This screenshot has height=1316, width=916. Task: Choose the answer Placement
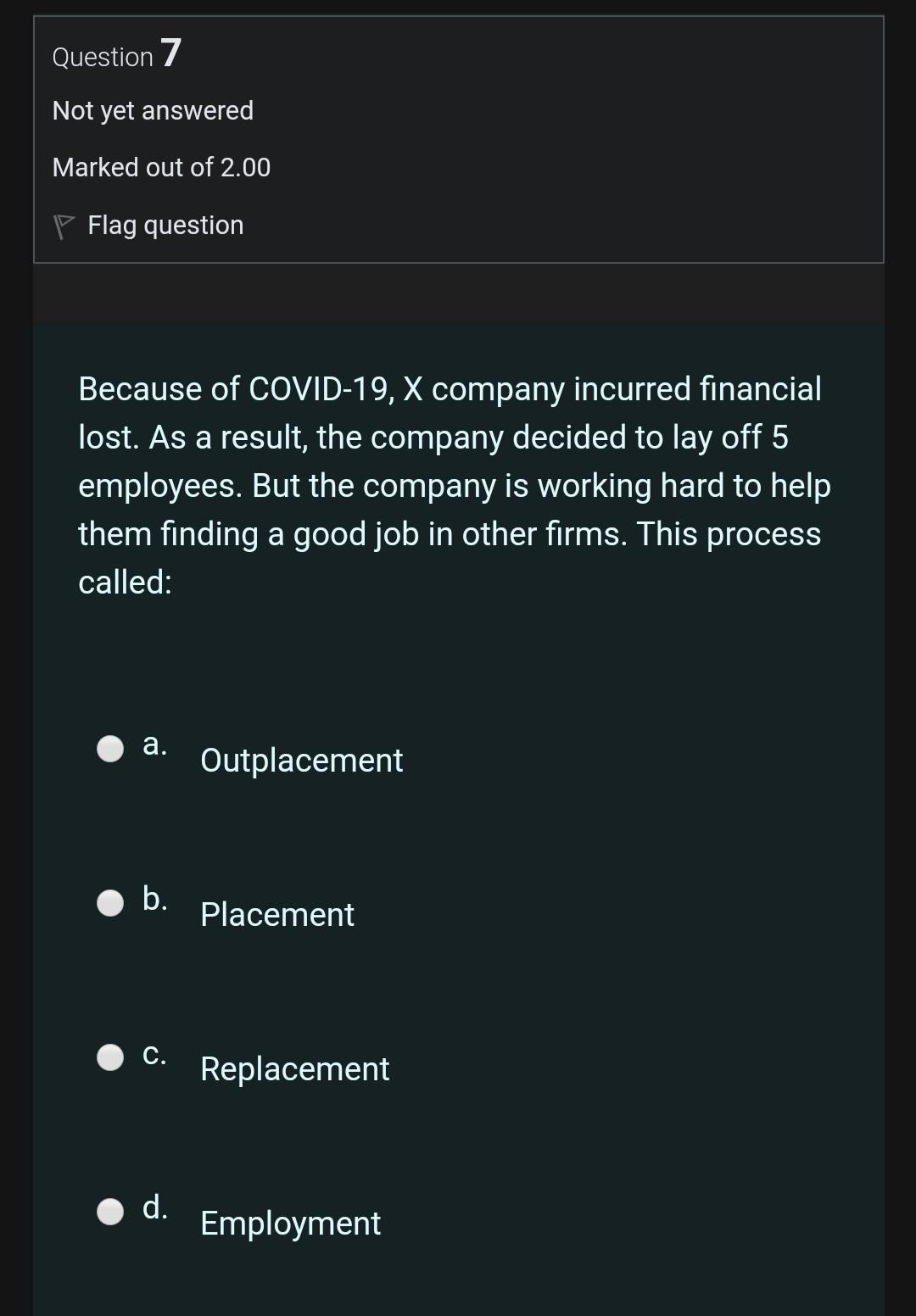(x=276, y=915)
